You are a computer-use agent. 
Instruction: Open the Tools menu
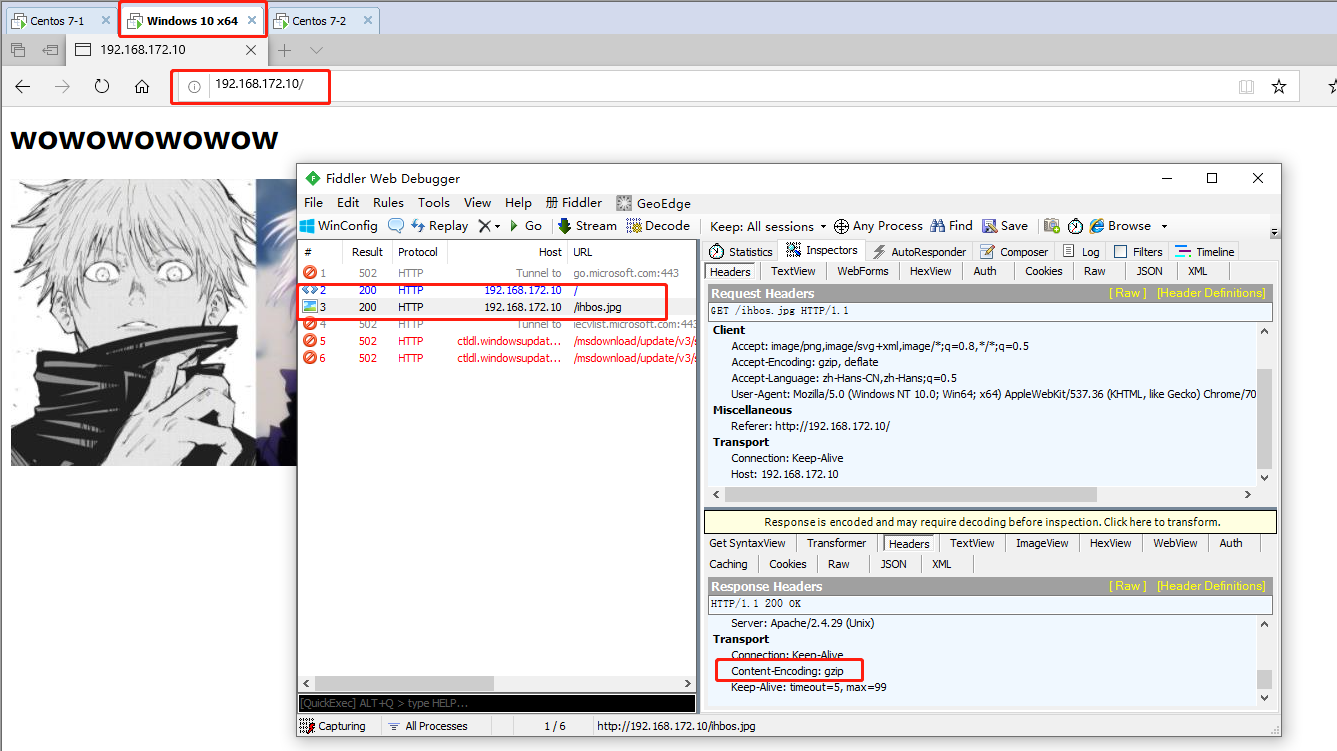tap(433, 202)
